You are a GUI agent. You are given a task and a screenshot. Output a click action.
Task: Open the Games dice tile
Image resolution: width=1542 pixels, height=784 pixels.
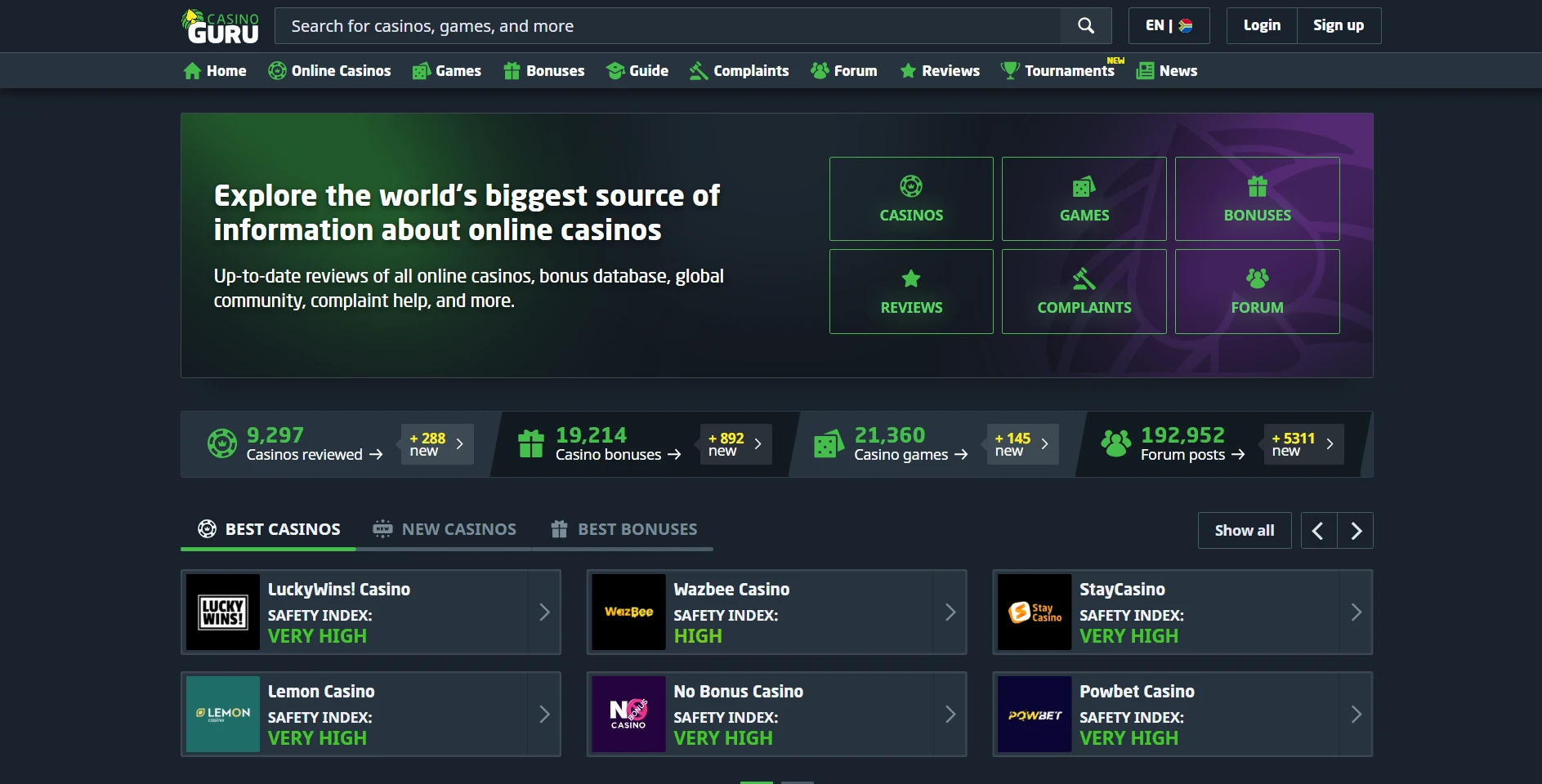coord(1084,199)
